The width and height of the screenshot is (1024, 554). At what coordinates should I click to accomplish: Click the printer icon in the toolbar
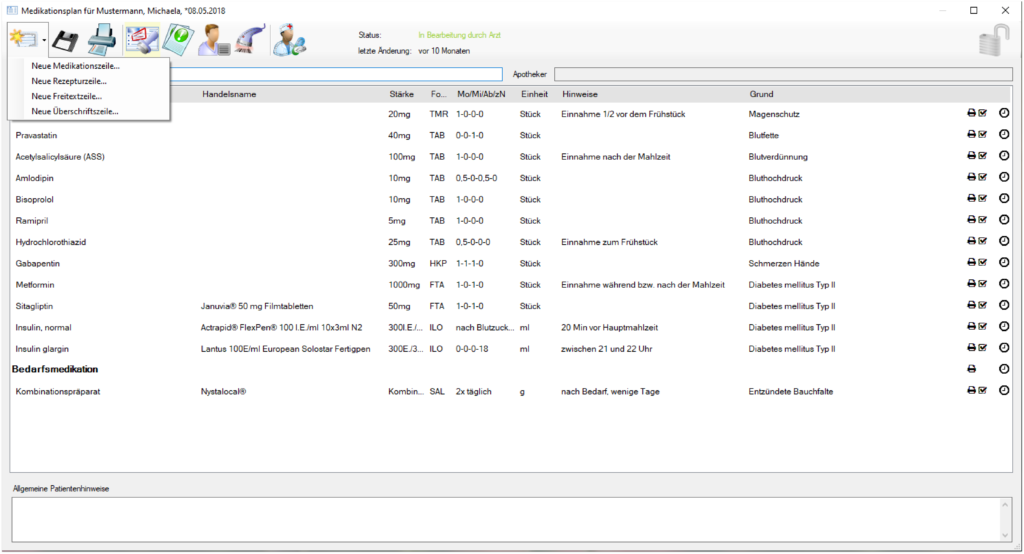click(x=101, y=41)
